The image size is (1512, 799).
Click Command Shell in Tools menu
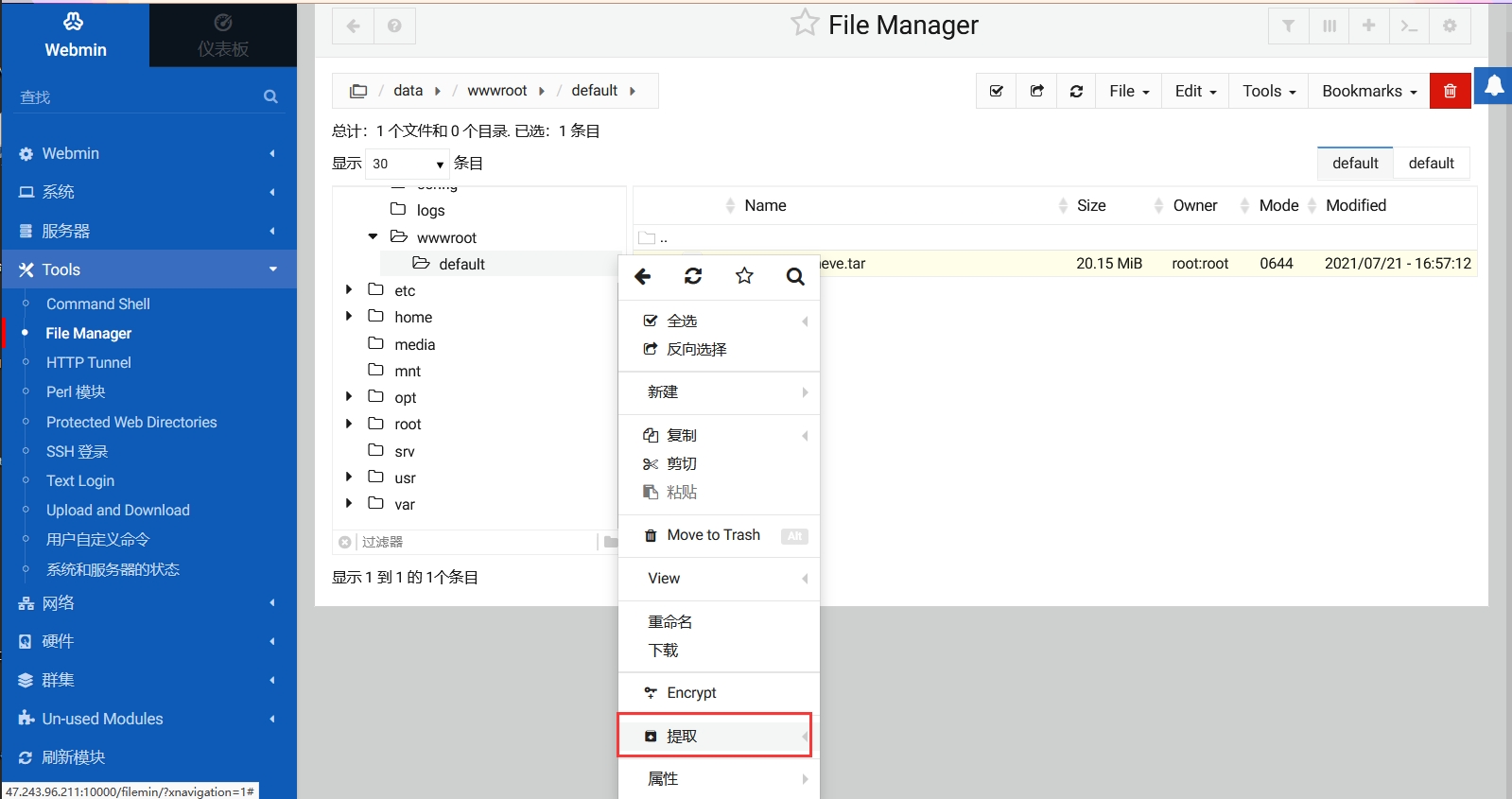97,304
